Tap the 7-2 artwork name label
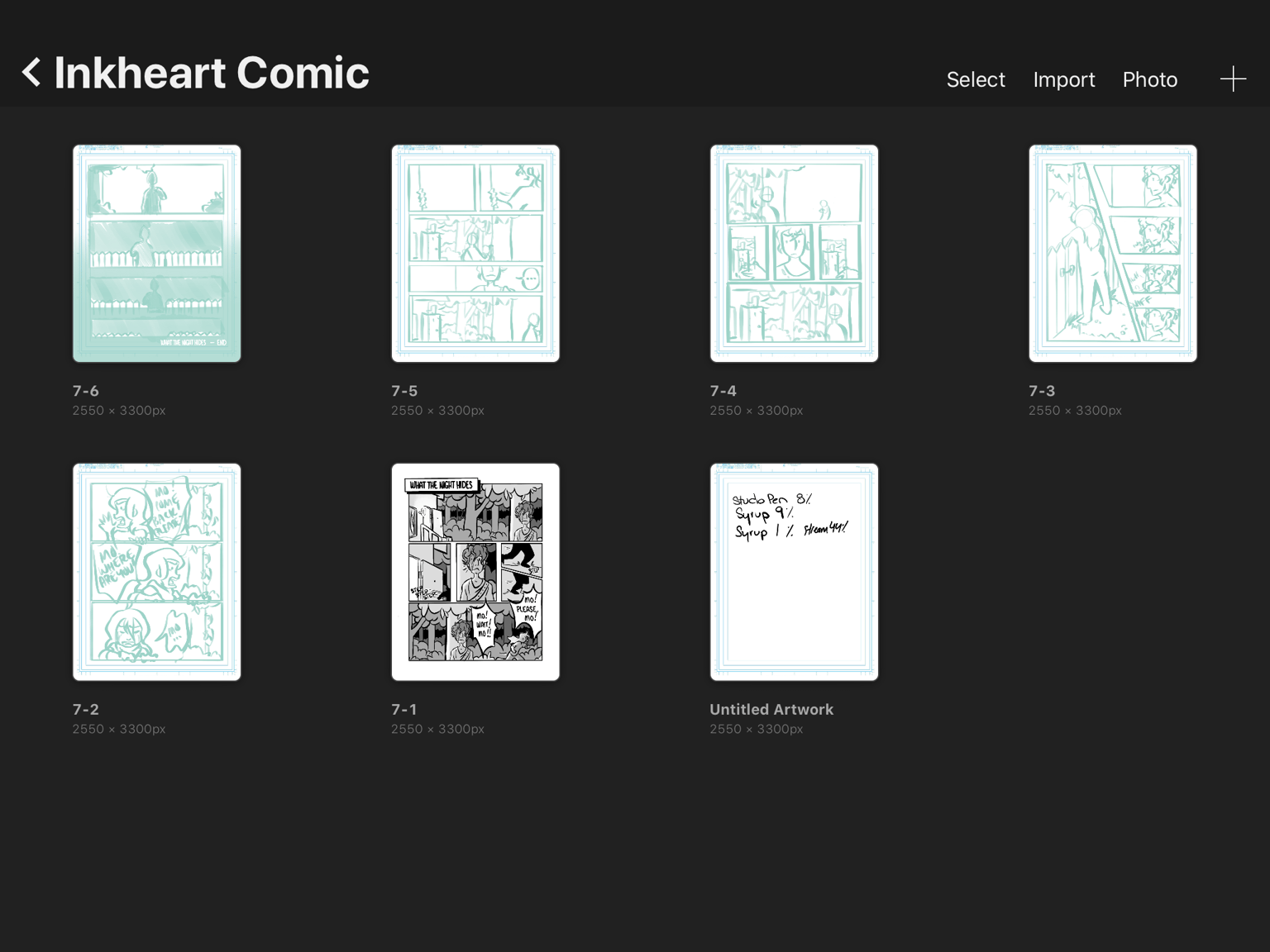The image size is (1270, 952). point(86,709)
